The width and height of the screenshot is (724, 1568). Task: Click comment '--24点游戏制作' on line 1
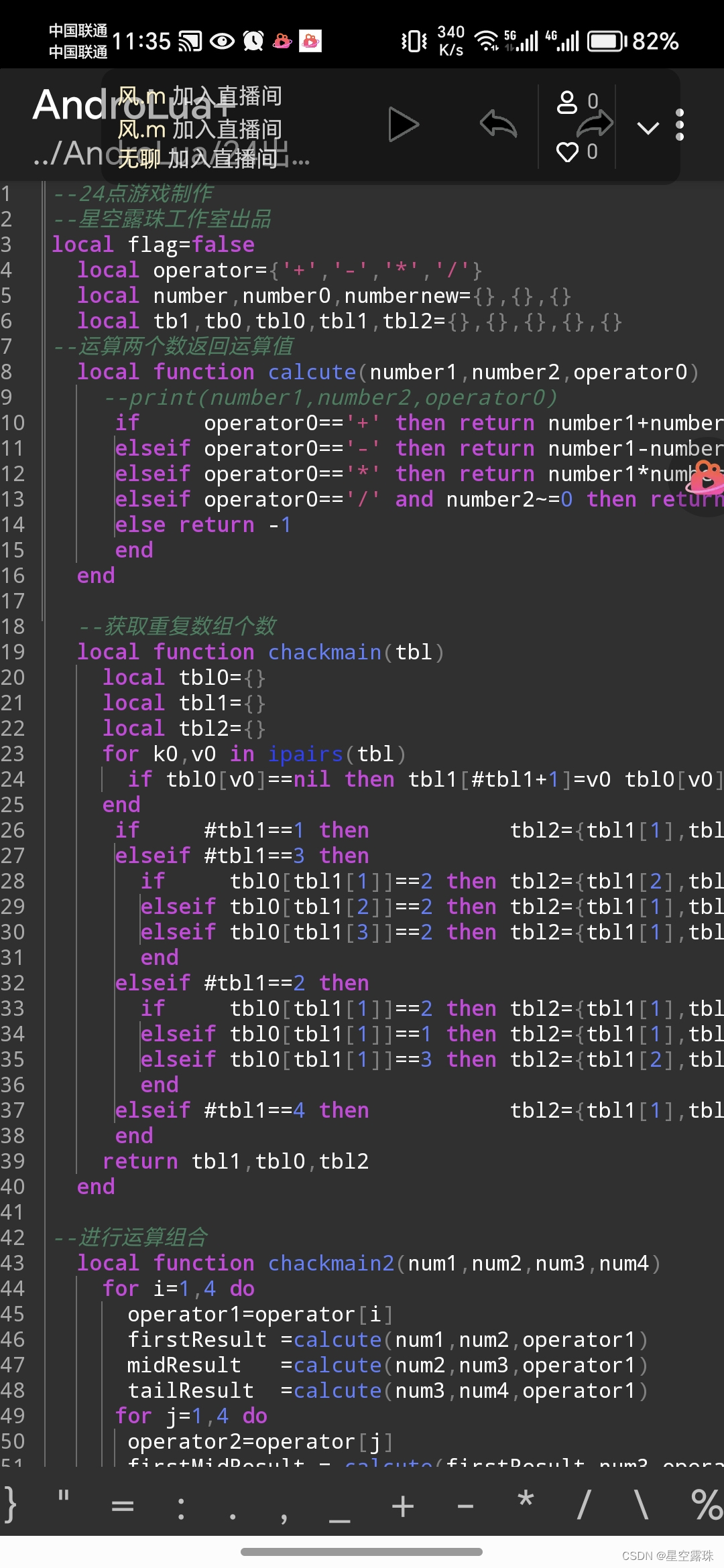[133, 194]
